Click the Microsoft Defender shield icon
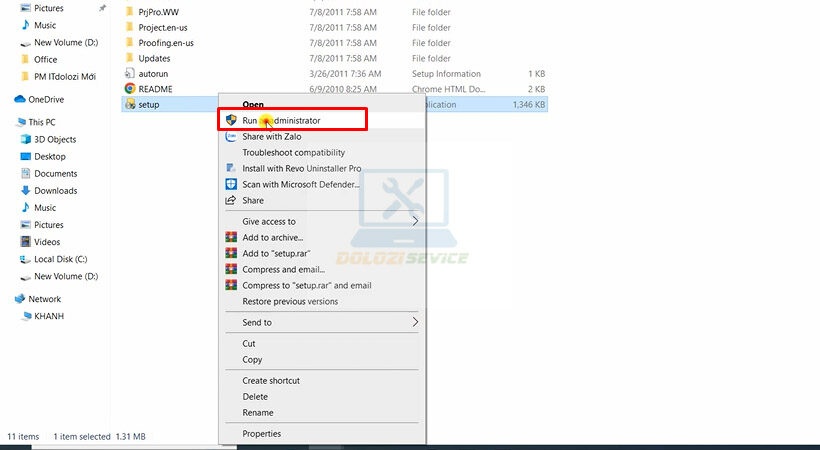The width and height of the screenshot is (820, 450). [231, 184]
